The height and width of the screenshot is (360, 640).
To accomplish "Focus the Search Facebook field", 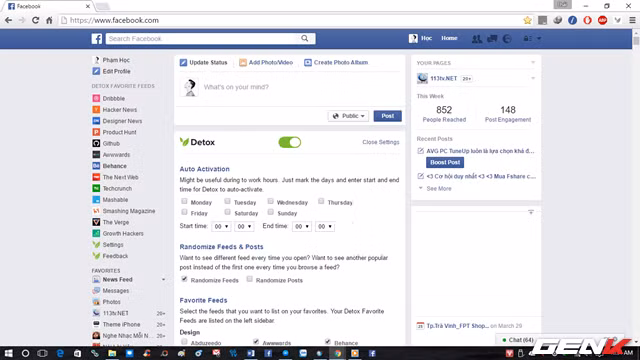I will [x=203, y=38].
